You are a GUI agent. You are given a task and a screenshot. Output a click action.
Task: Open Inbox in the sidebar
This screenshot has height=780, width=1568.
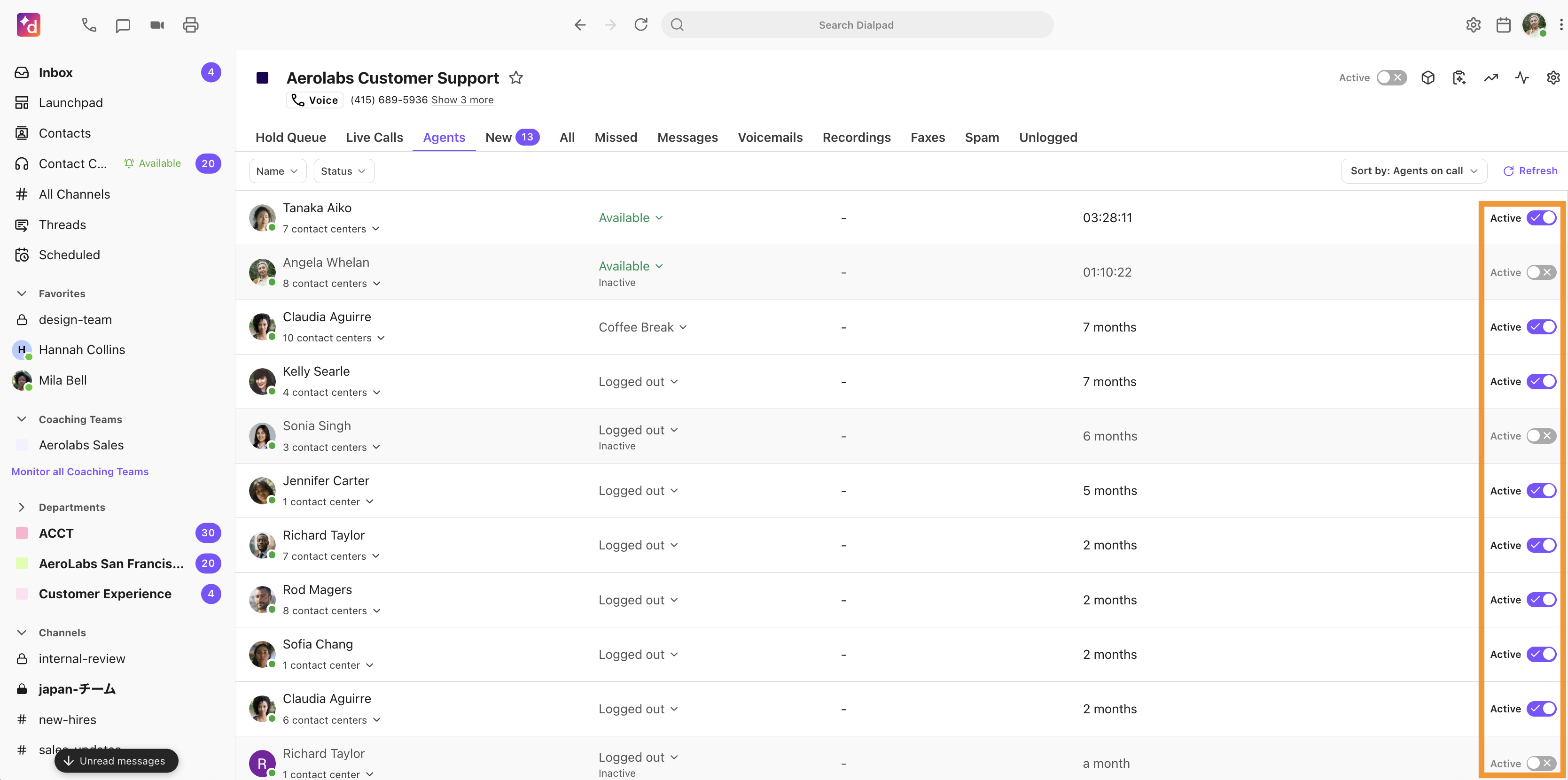[x=117, y=72]
